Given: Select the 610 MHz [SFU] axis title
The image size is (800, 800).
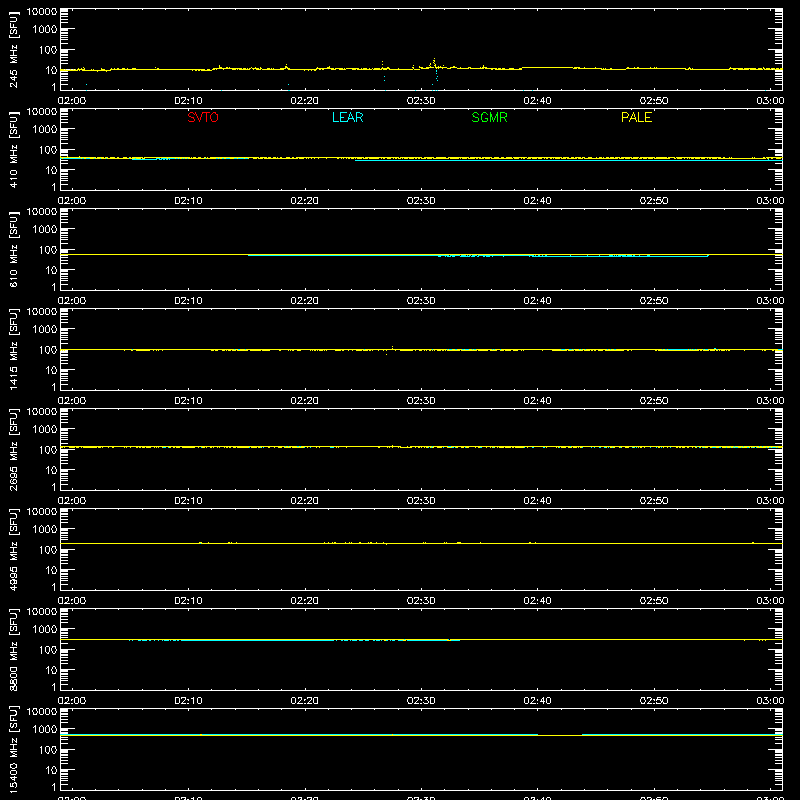Looking at the screenshot, I should click(x=13, y=249).
